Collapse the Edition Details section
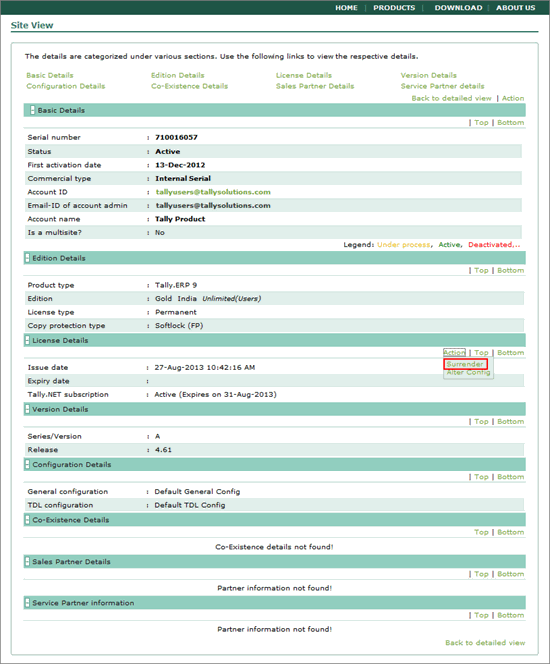Screen dimensions: 550x664 (28, 258)
